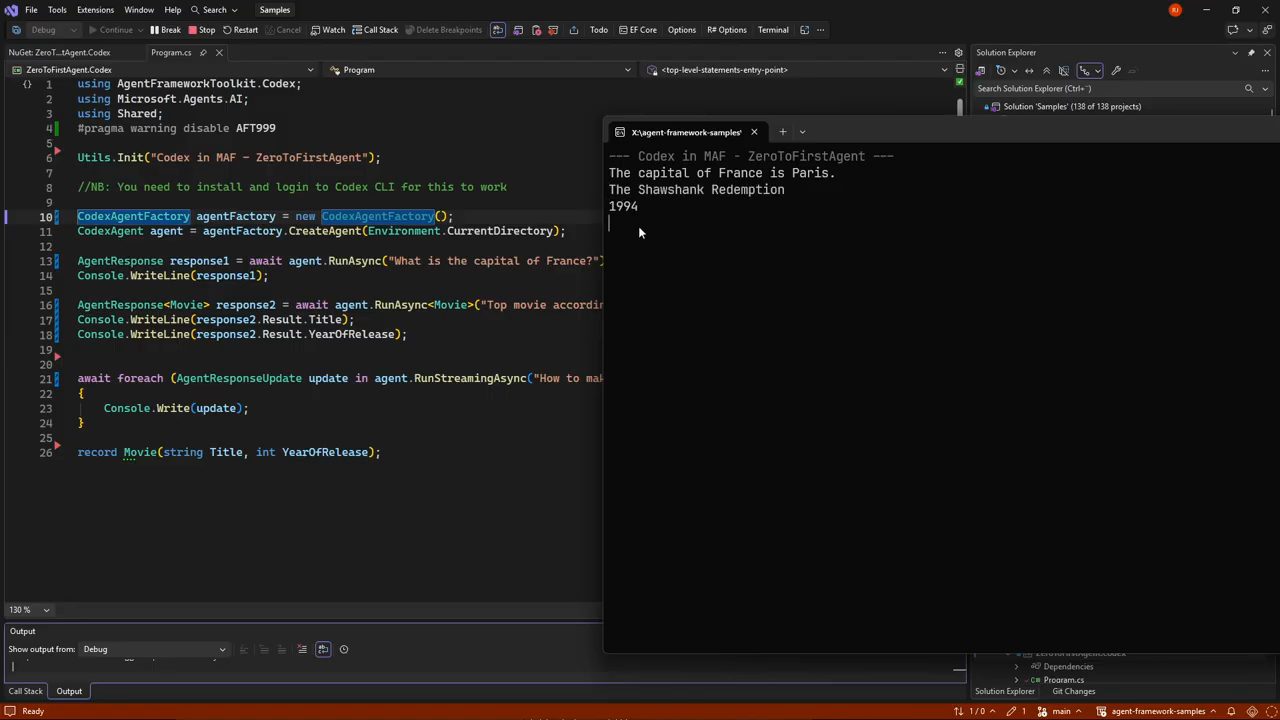Open the 130 % zoom level dropdown
Viewport: 1280px width, 720px height.
[28, 610]
